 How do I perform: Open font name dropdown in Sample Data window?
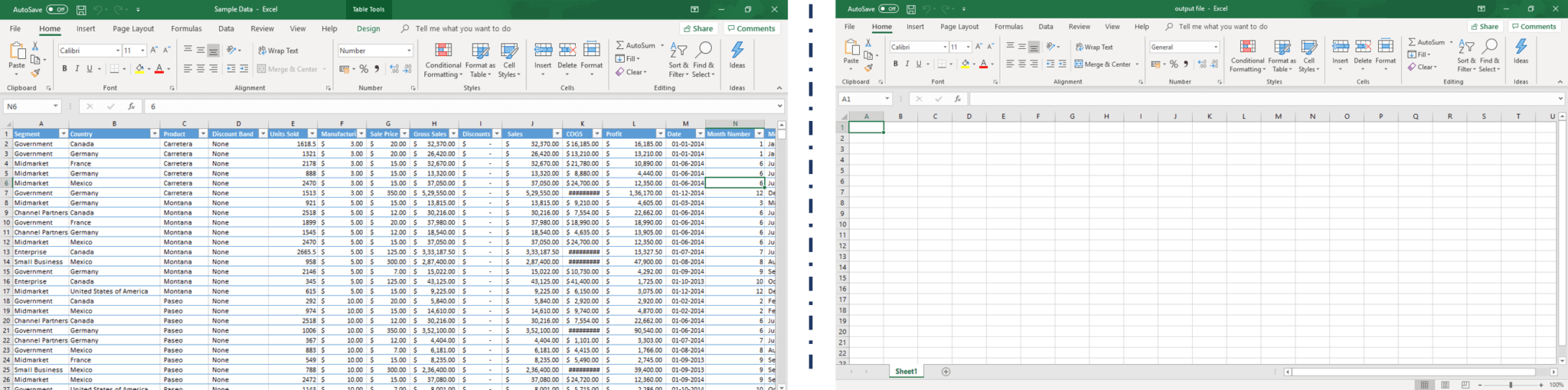(118, 51)
